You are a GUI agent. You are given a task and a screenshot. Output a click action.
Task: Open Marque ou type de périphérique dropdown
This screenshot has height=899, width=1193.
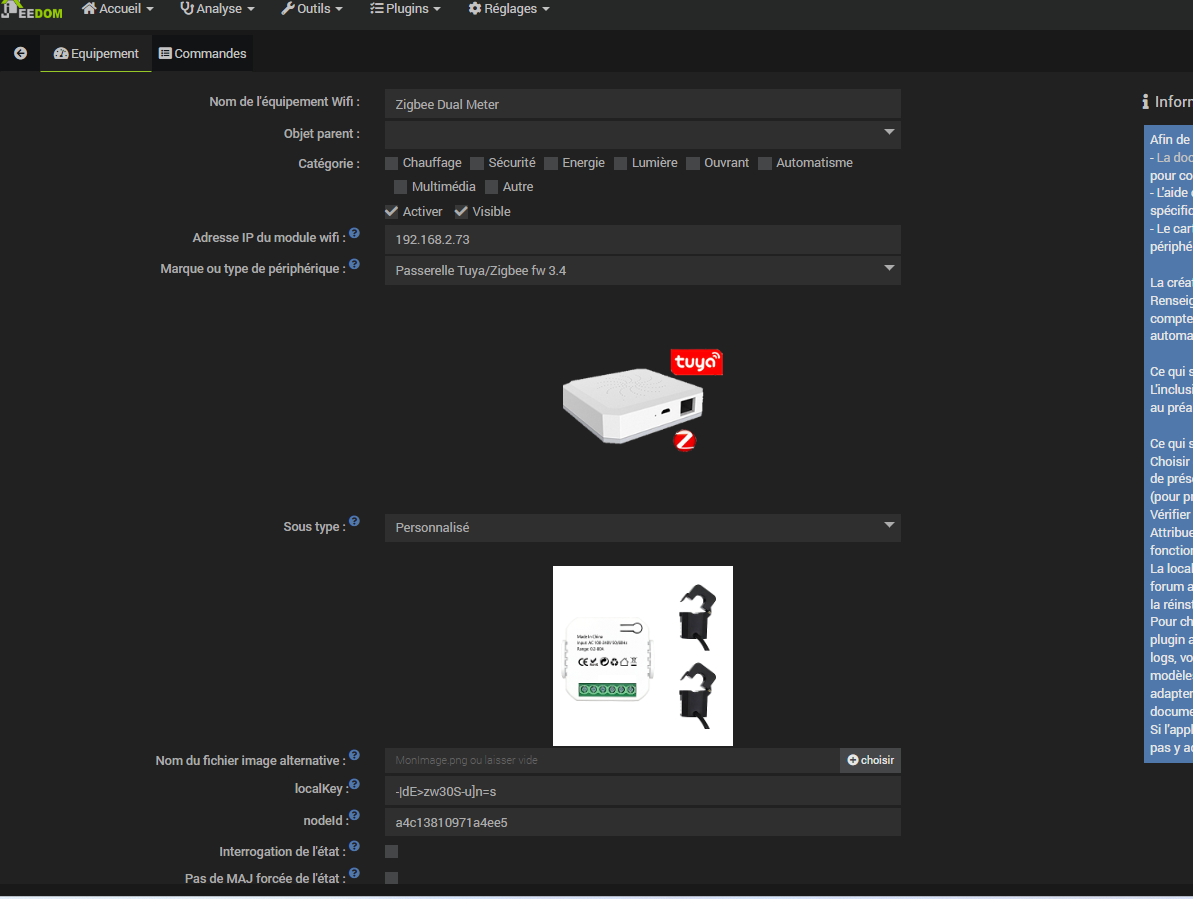click(643, 270)
